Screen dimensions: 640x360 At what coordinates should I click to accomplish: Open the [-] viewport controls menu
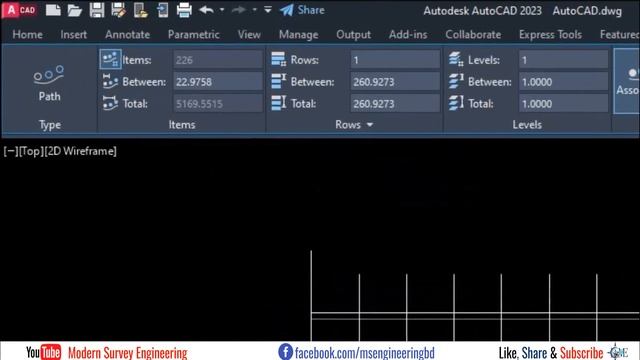point(11,151)
